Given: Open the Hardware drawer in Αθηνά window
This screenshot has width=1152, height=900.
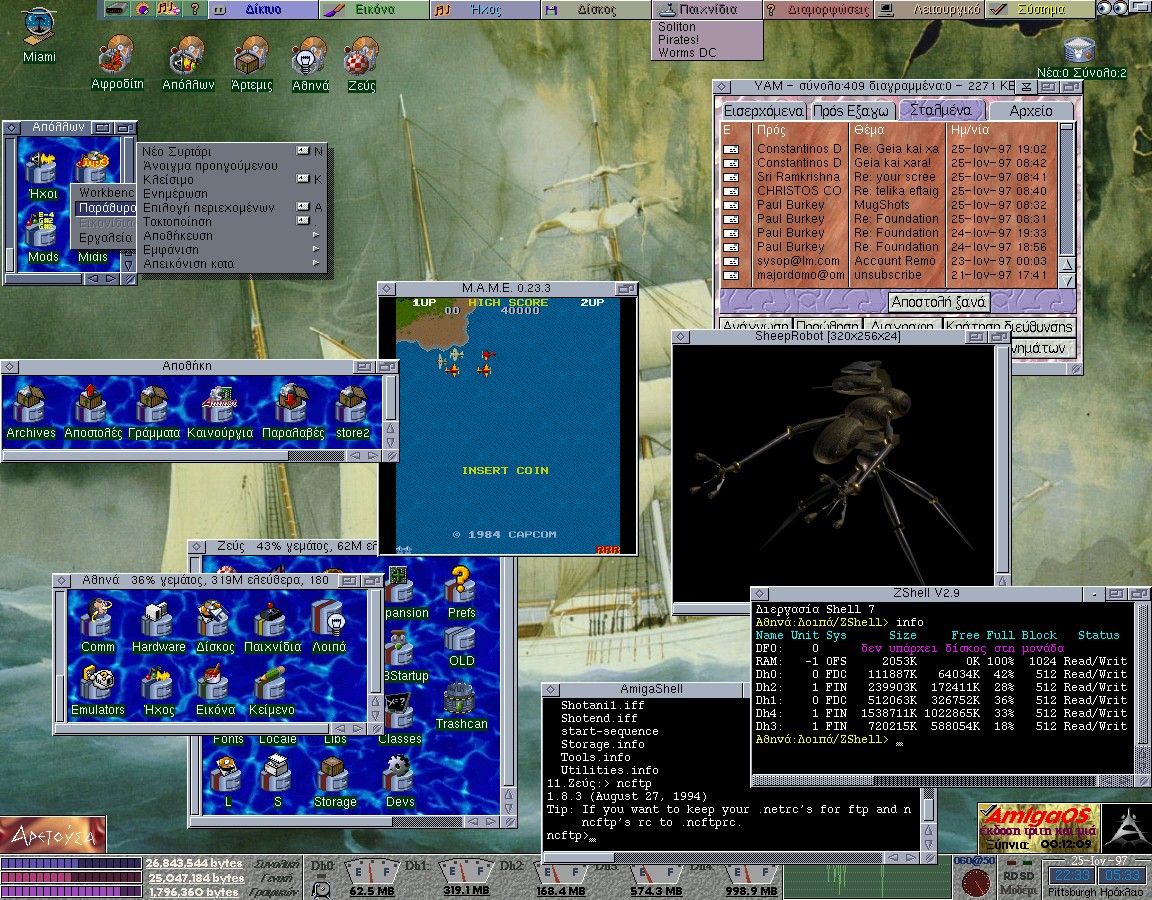Looking at the screenshot, I should point(158,621).
